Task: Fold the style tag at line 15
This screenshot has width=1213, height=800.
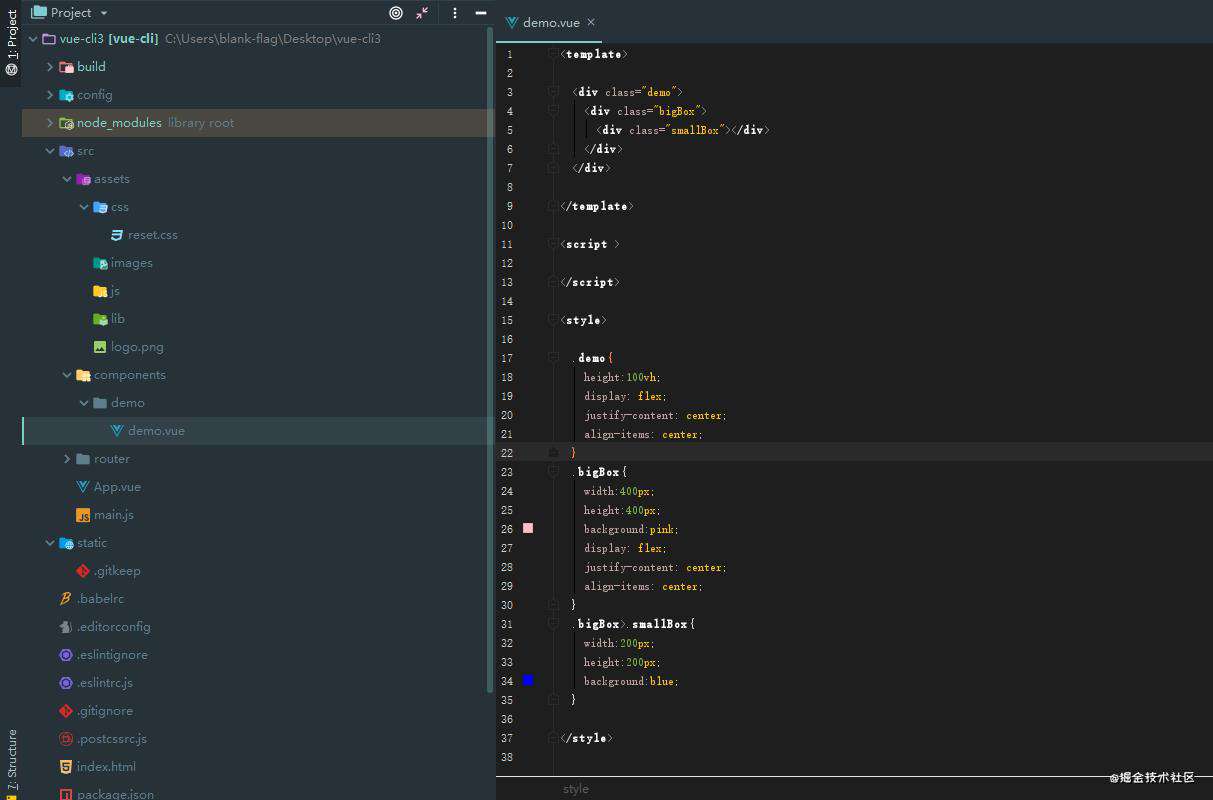Action: click(553, 320)
